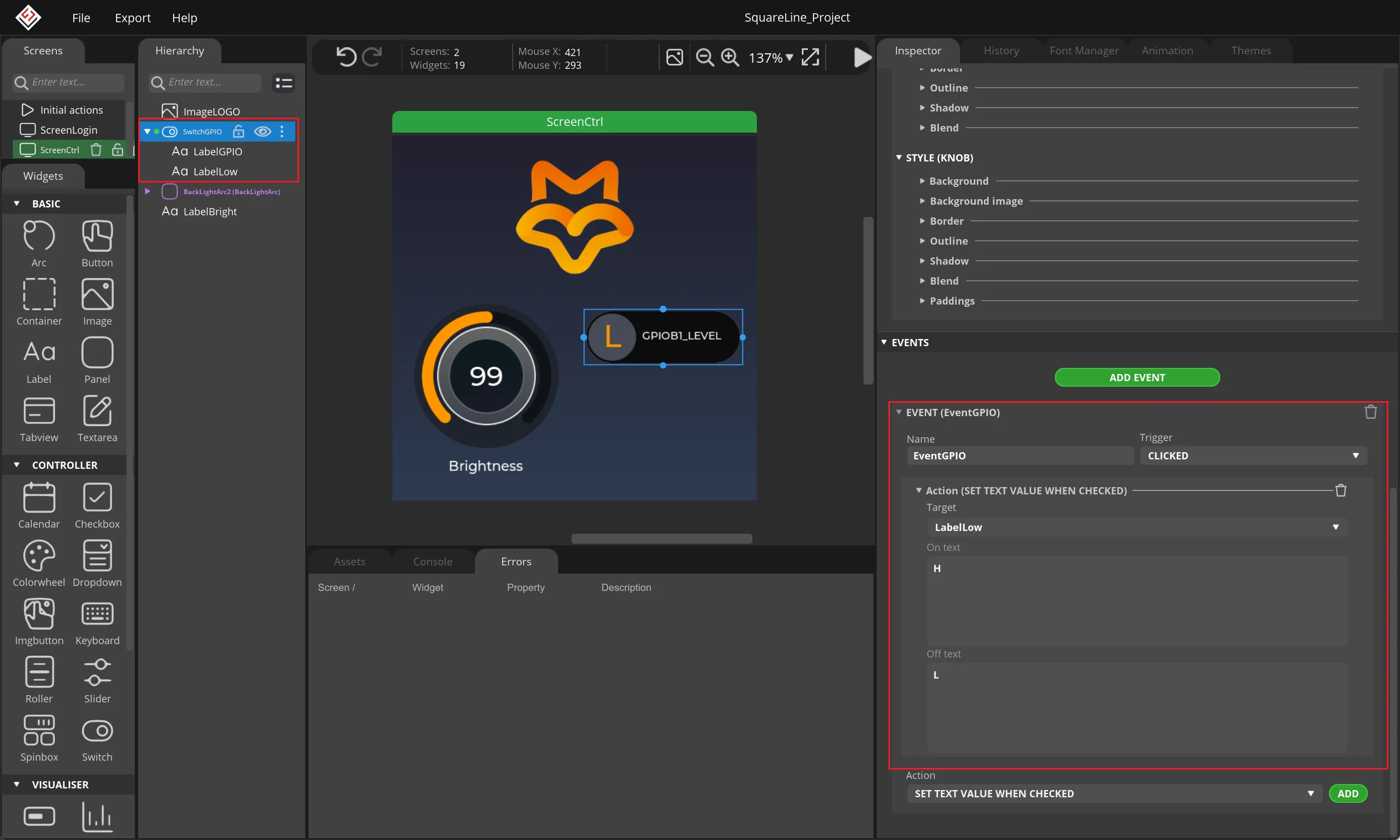Collapse the STYLE (KNOB) section

click(898, 158)
